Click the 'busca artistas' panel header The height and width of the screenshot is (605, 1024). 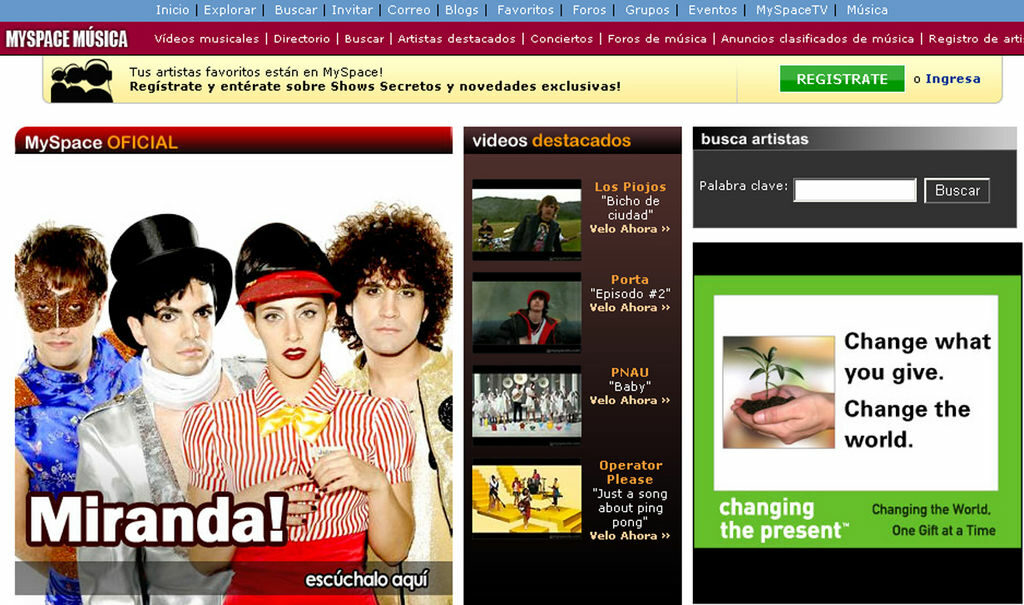coord(854,139)
